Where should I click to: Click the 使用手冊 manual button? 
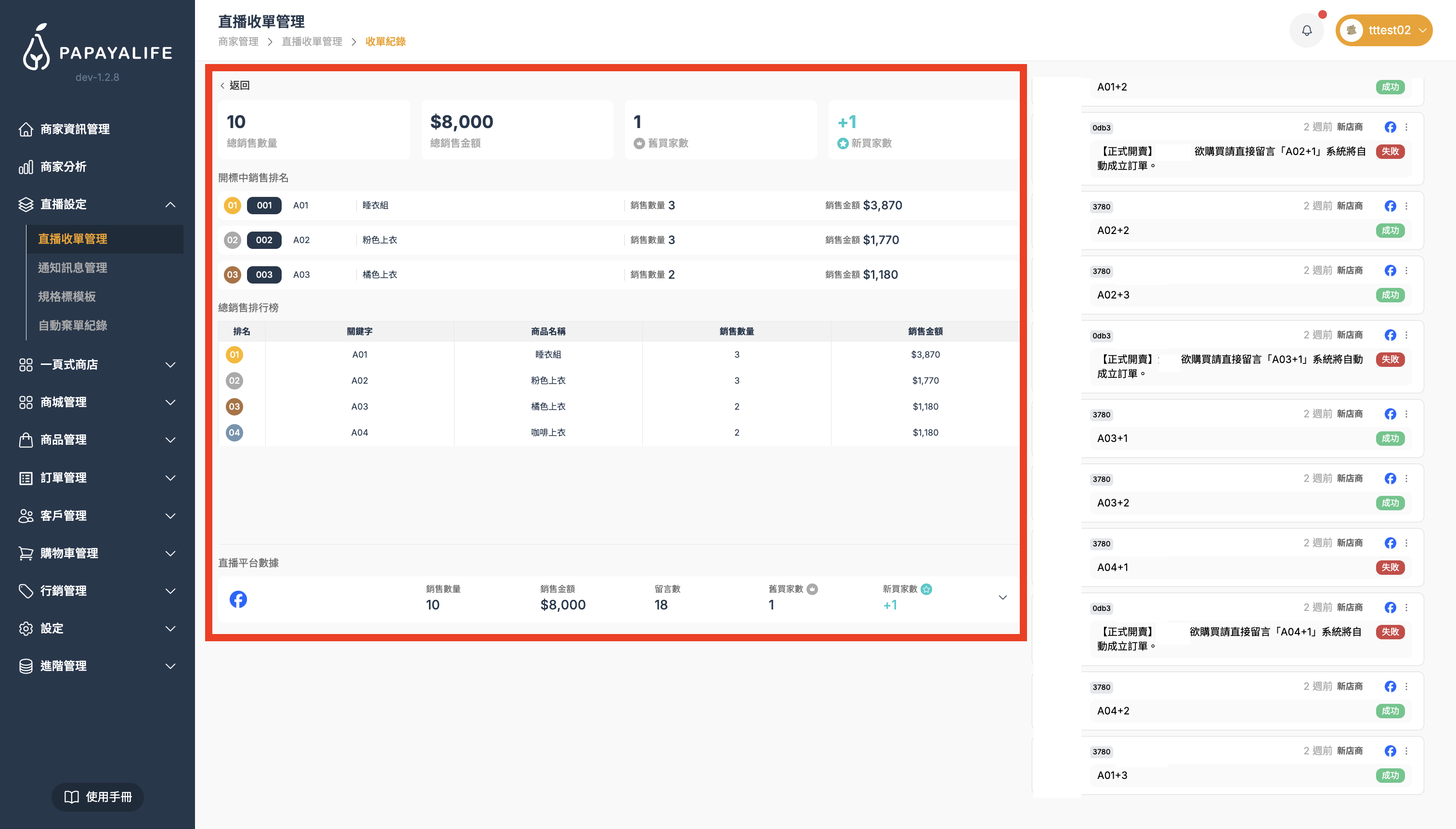click(98, 797)
